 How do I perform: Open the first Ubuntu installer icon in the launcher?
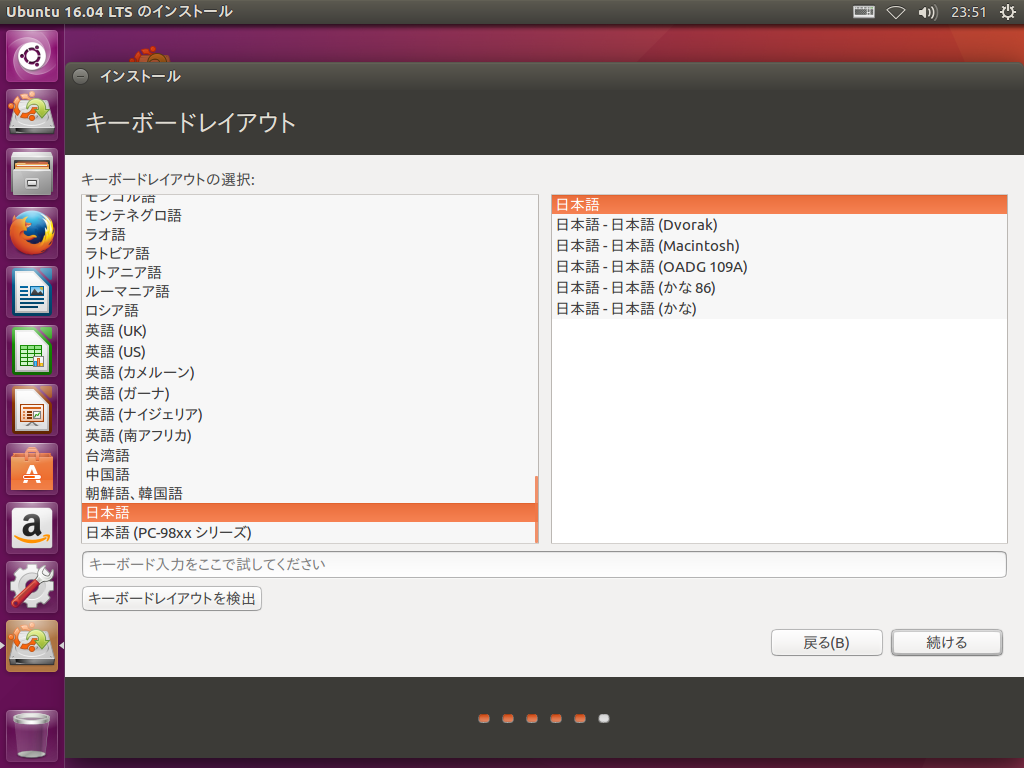tap(32, 115)
